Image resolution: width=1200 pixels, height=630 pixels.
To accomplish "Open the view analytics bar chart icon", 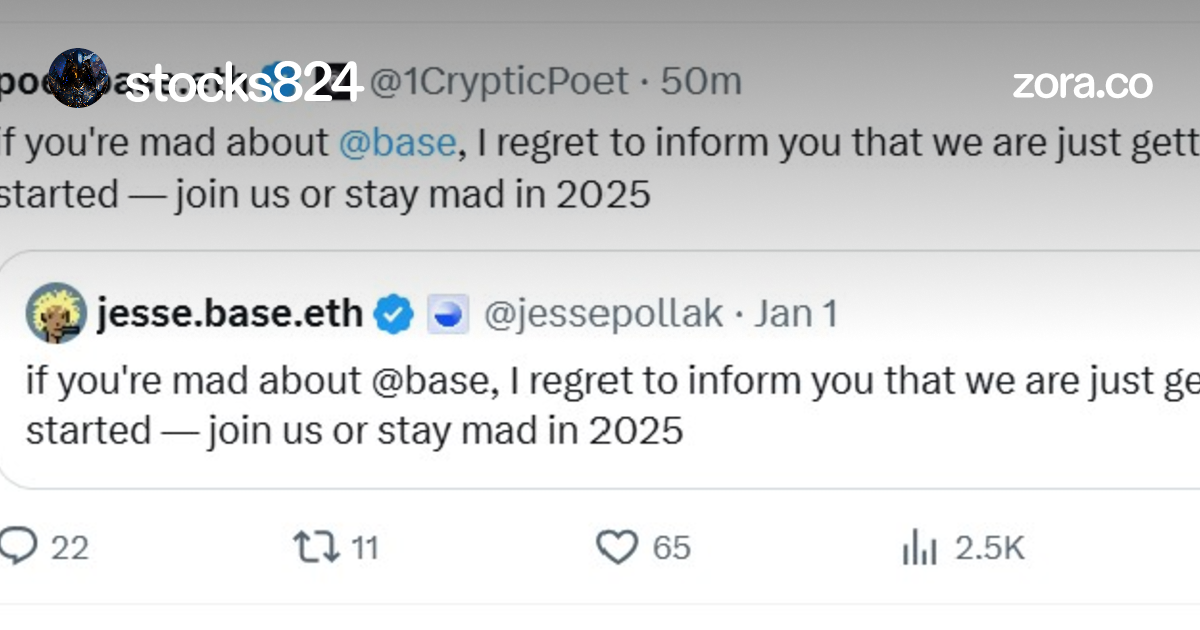I will pos(919,548).
